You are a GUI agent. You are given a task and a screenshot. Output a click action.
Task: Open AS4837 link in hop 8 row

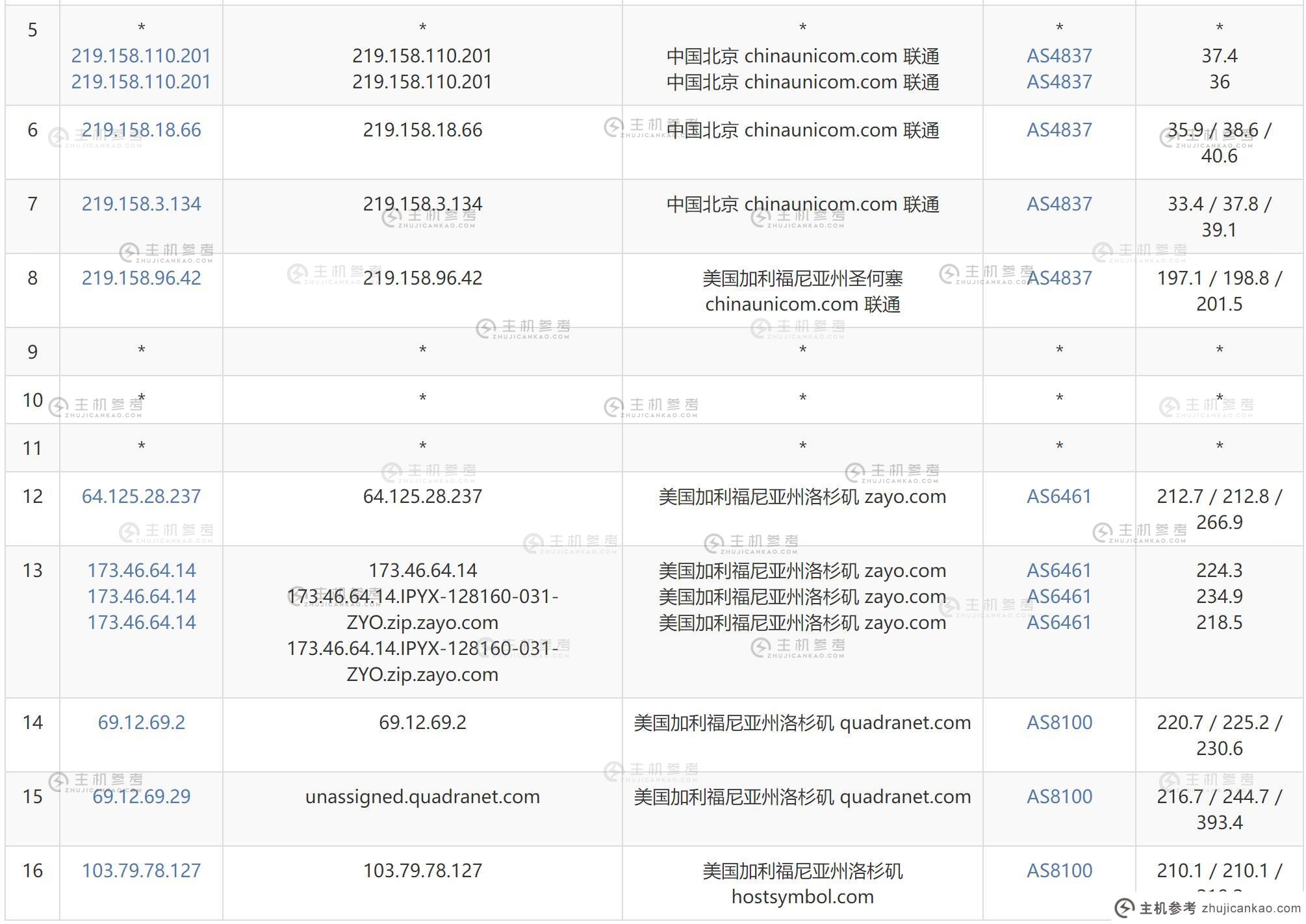[x=1059, y=278]
